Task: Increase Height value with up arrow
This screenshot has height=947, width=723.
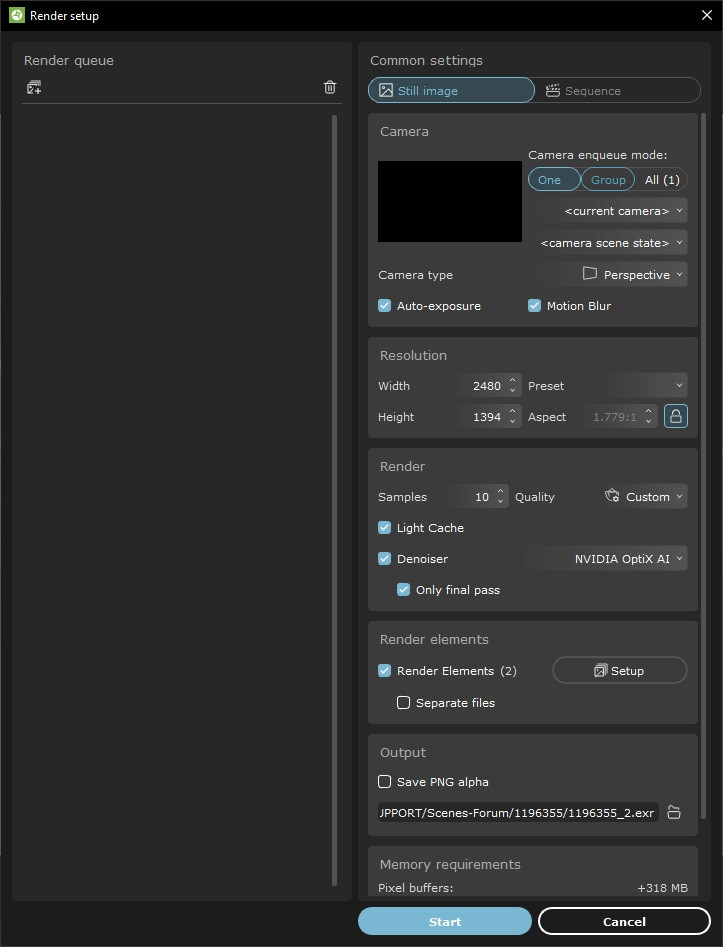Action: pos(512,411)
